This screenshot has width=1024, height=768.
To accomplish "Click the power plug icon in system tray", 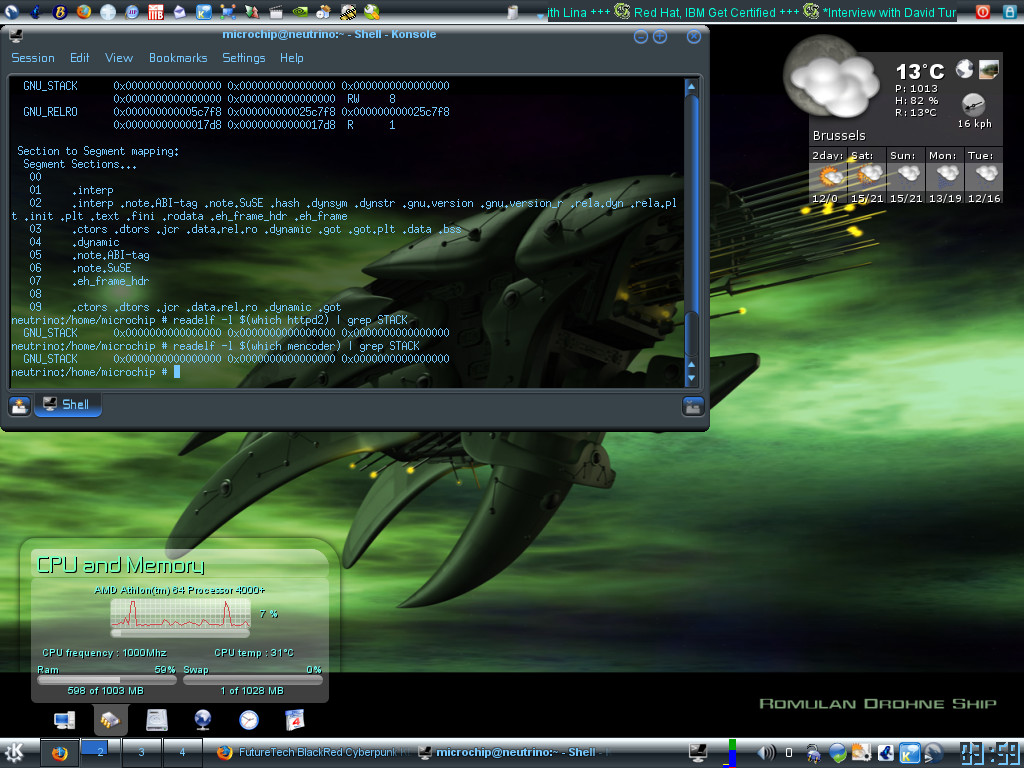I will click(x=814, y=754).
